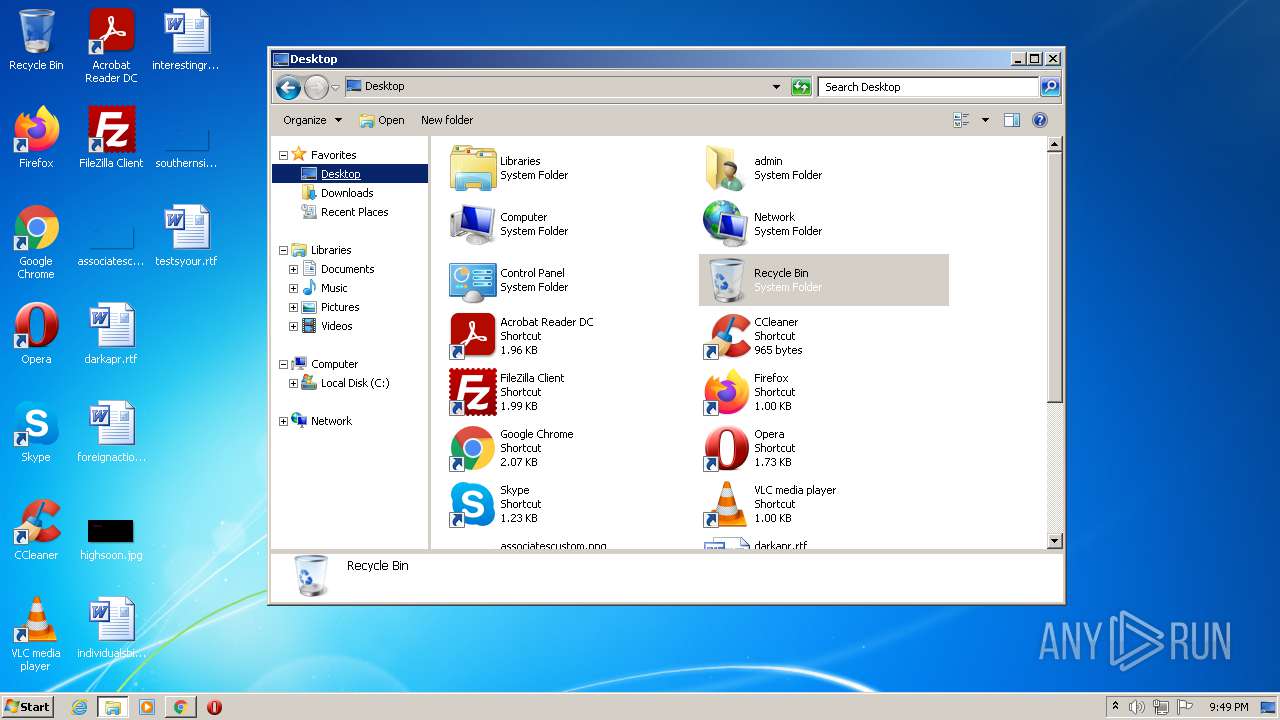Open the Organize menu

pos(312,120)
